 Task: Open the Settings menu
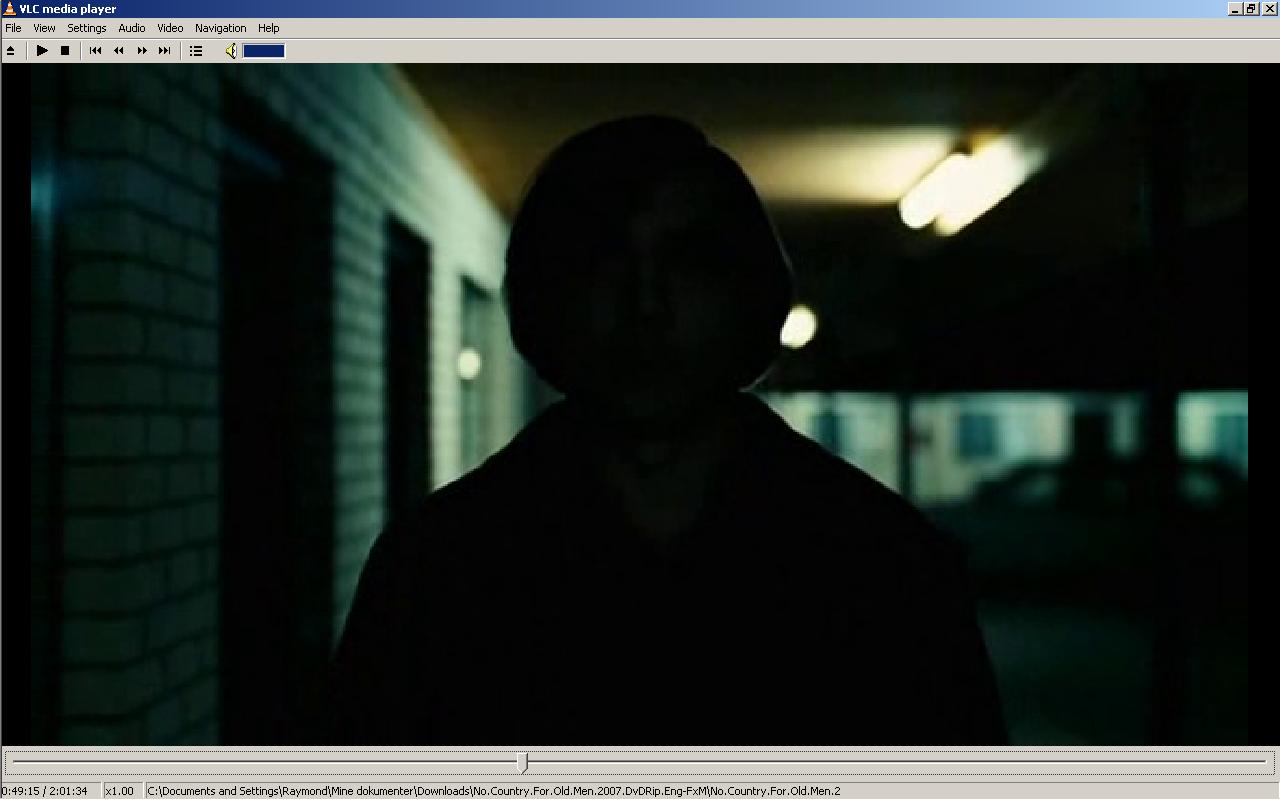[87, 28]
